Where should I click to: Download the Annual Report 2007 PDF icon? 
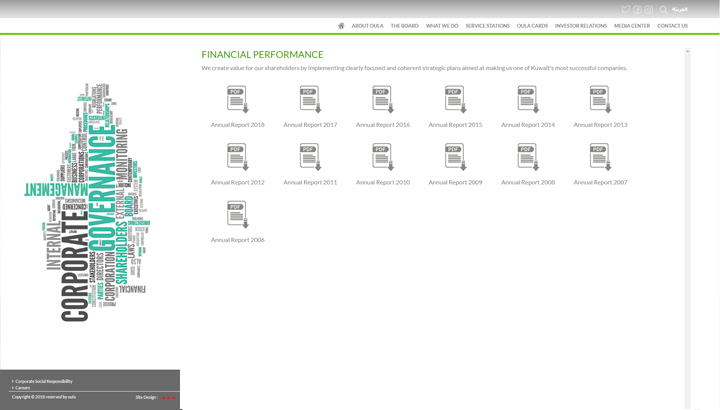(x=601, y=157)
